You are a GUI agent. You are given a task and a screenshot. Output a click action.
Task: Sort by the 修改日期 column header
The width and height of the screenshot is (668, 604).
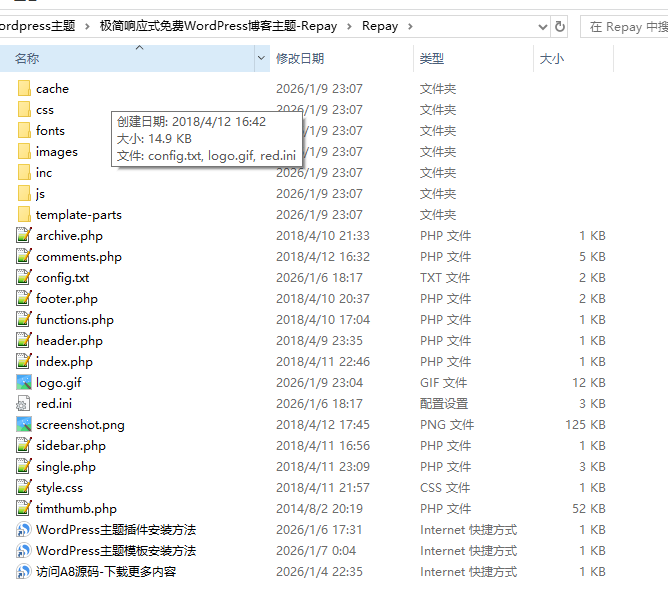point(342,58)
